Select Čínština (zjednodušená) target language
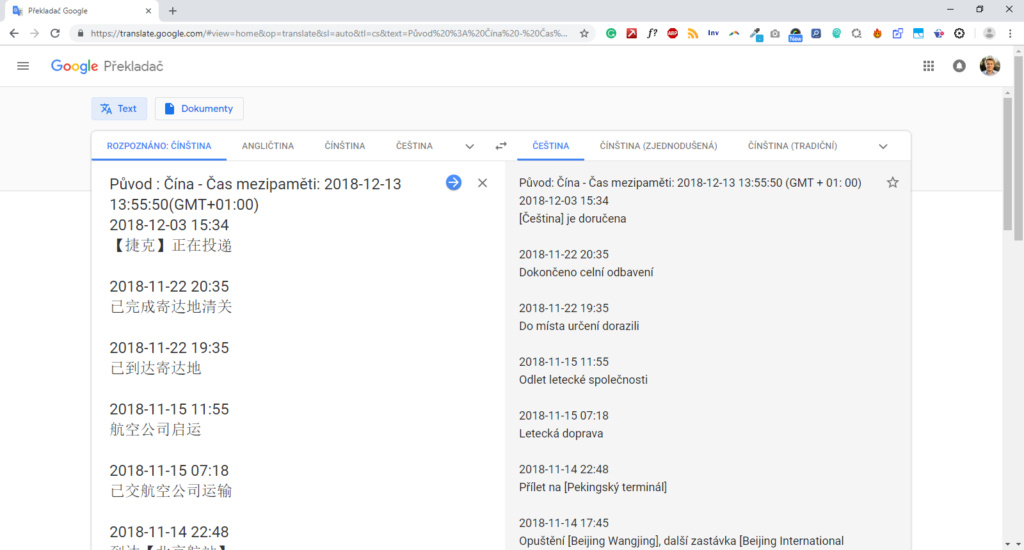 (x=658, y=146)
